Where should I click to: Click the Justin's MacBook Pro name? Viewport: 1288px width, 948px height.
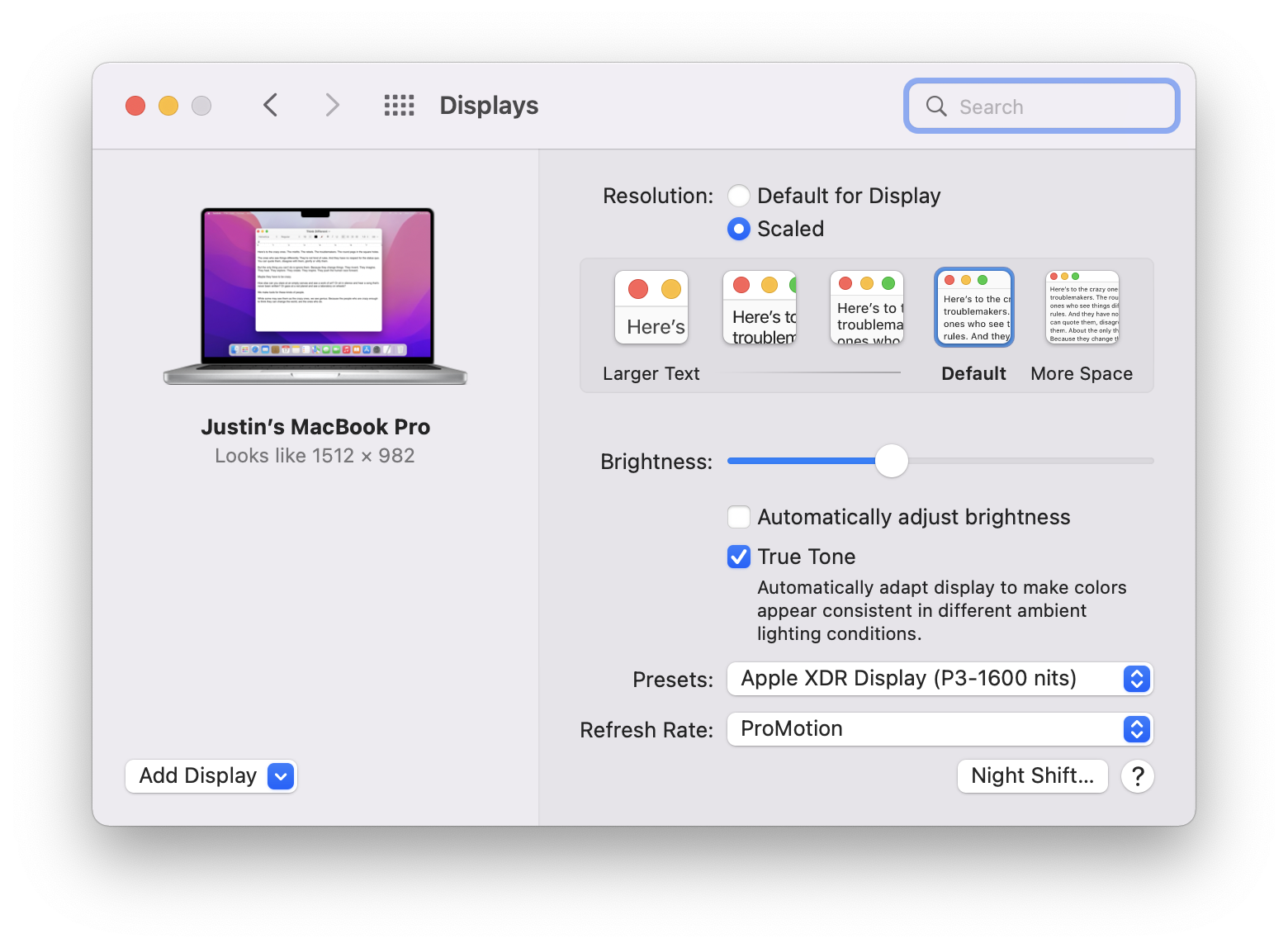point(315,427)
